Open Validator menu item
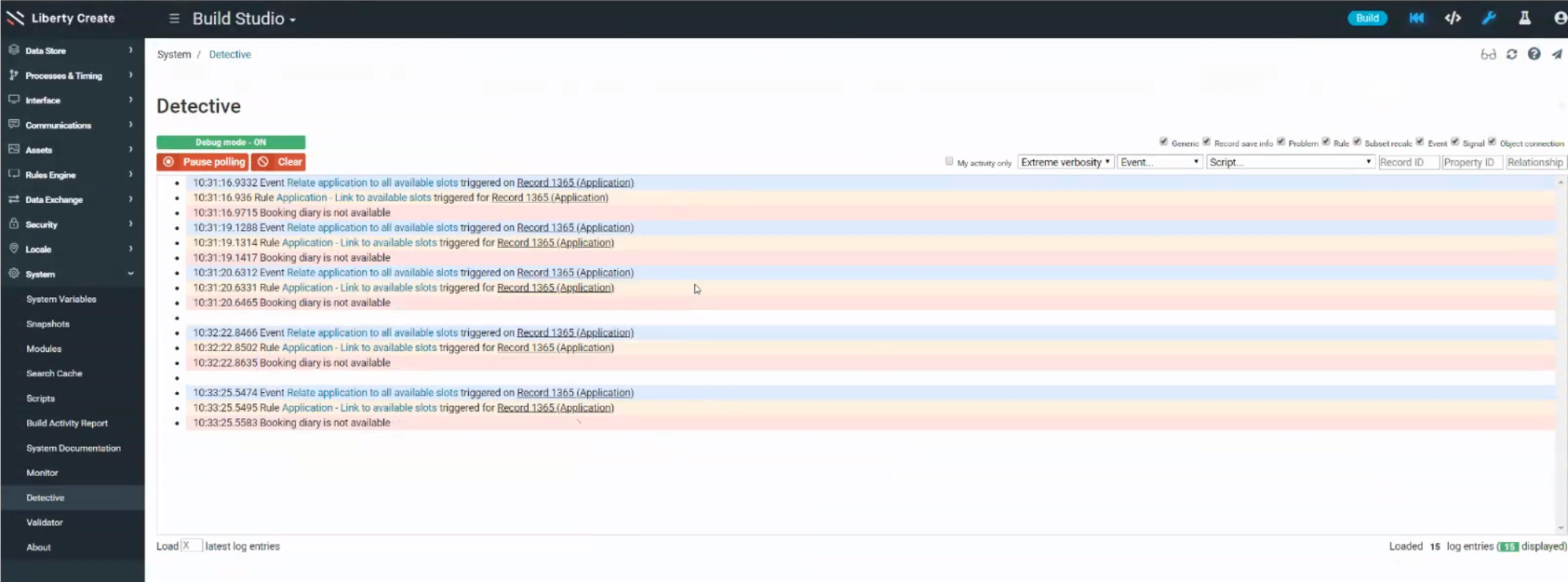The width and height of the screenshot is (1568, 582). point(45,522)
